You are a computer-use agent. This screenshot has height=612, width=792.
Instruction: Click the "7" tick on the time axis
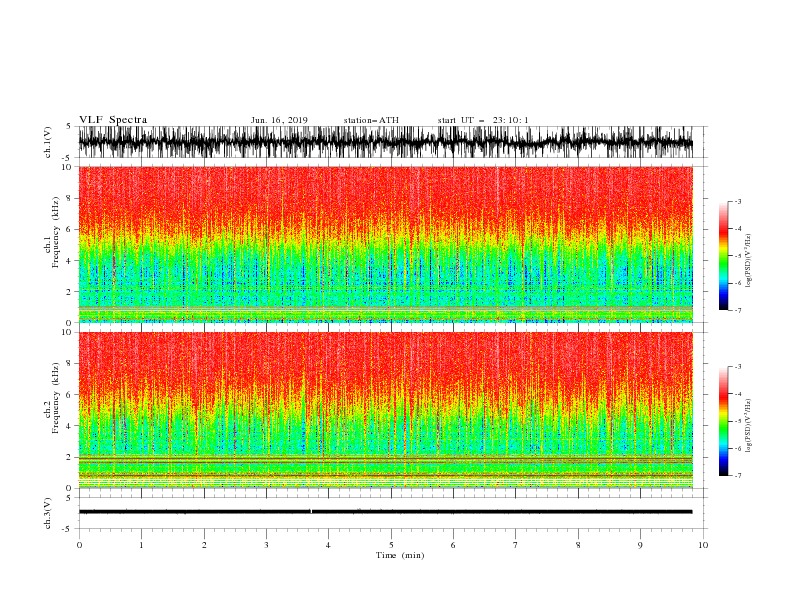[516, 545]
